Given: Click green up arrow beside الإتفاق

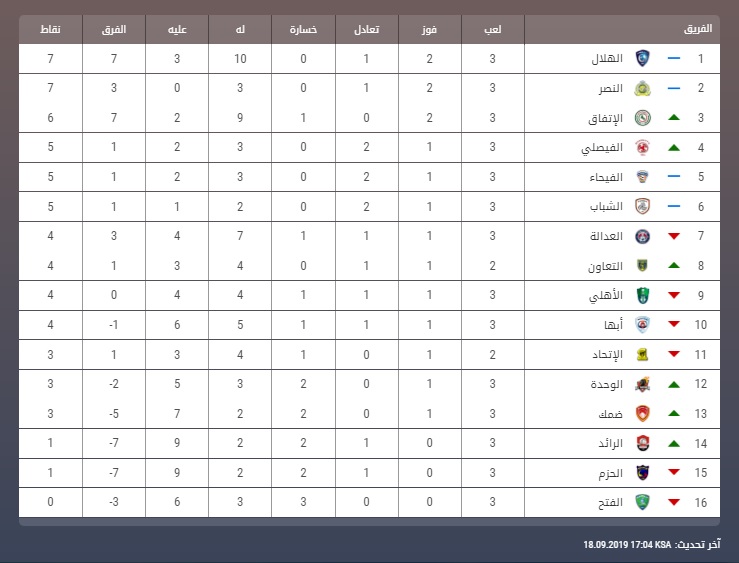Looking at the screenshot, I should (674, 117).
